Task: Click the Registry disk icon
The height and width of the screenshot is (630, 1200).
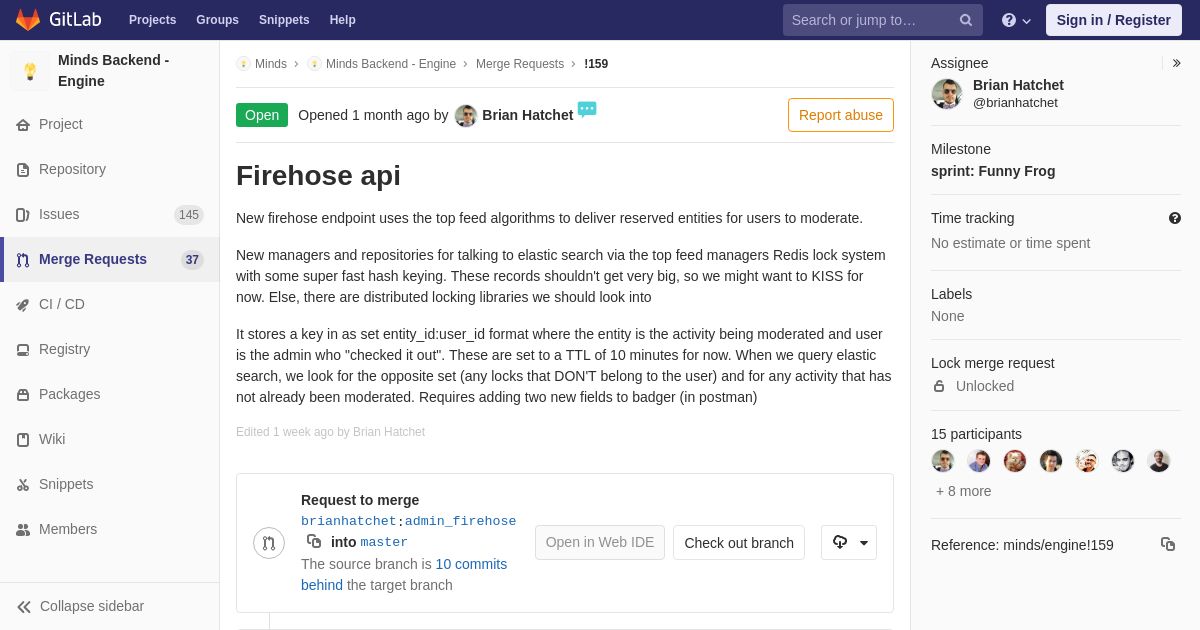Action: (23, 350)
